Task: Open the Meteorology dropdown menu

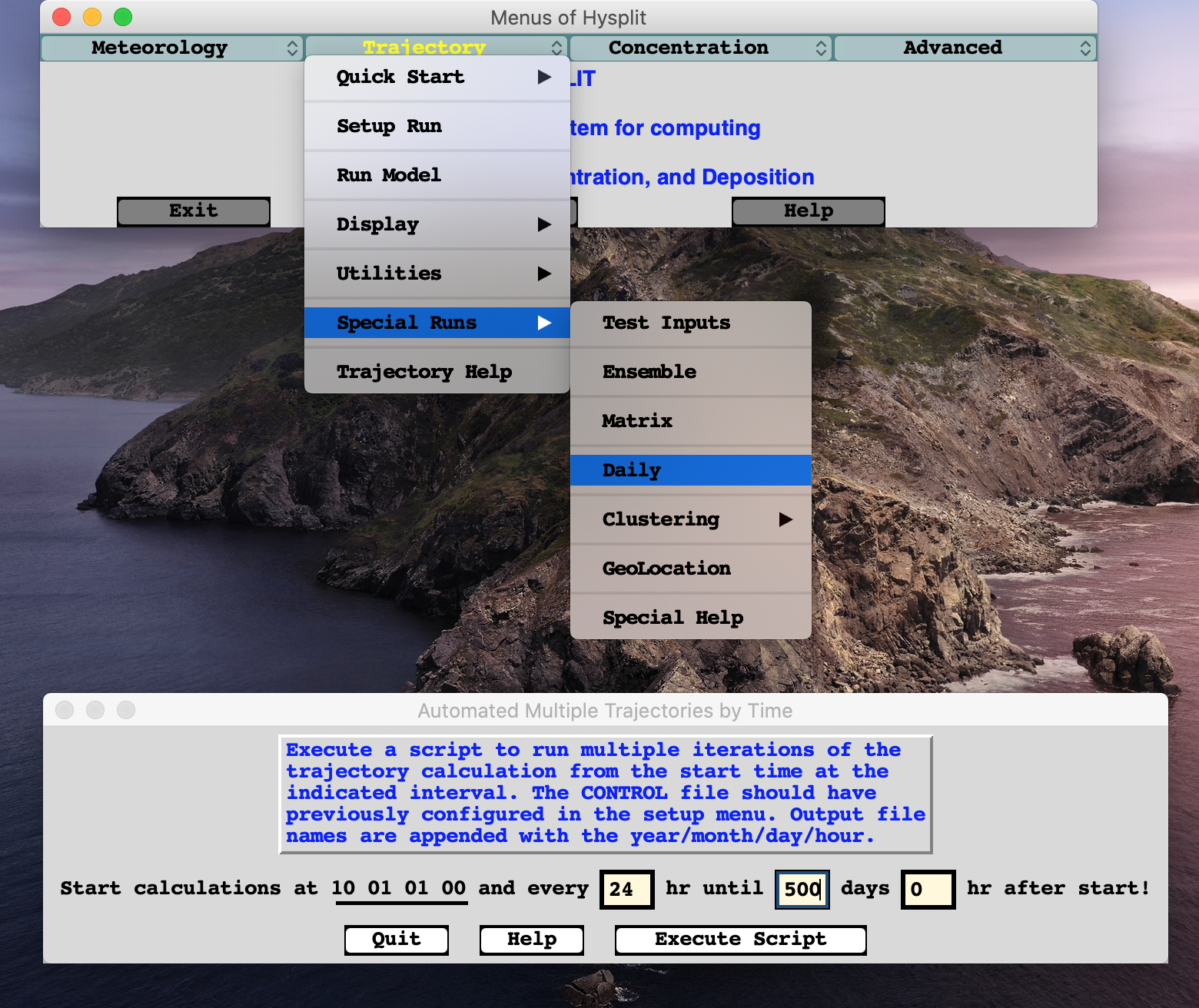Action: click(x=171, y=48)
